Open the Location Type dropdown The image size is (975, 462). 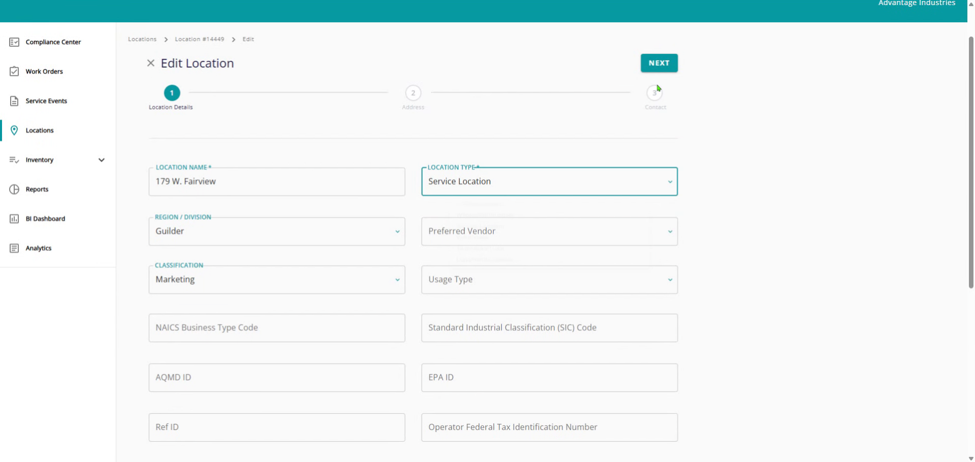[x=549, y=182]
